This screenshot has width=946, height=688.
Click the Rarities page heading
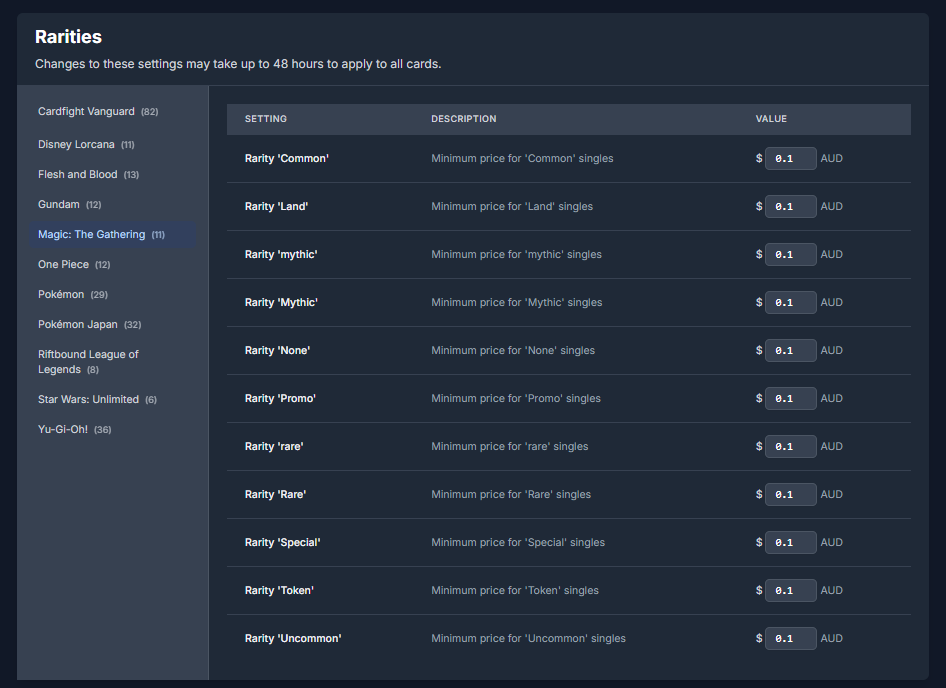click(x=68, y=37)
